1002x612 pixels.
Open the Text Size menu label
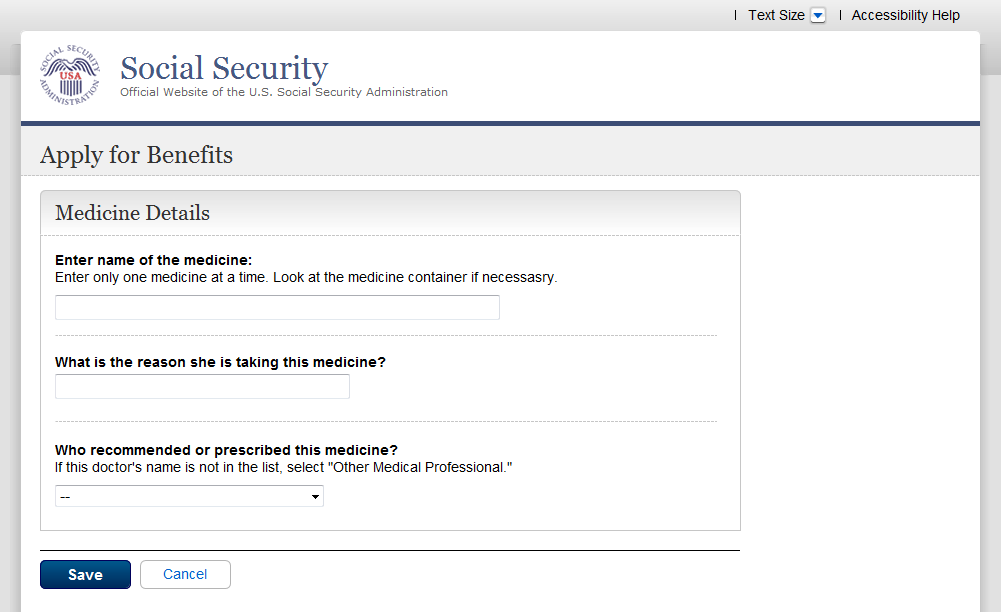(776, 15)
